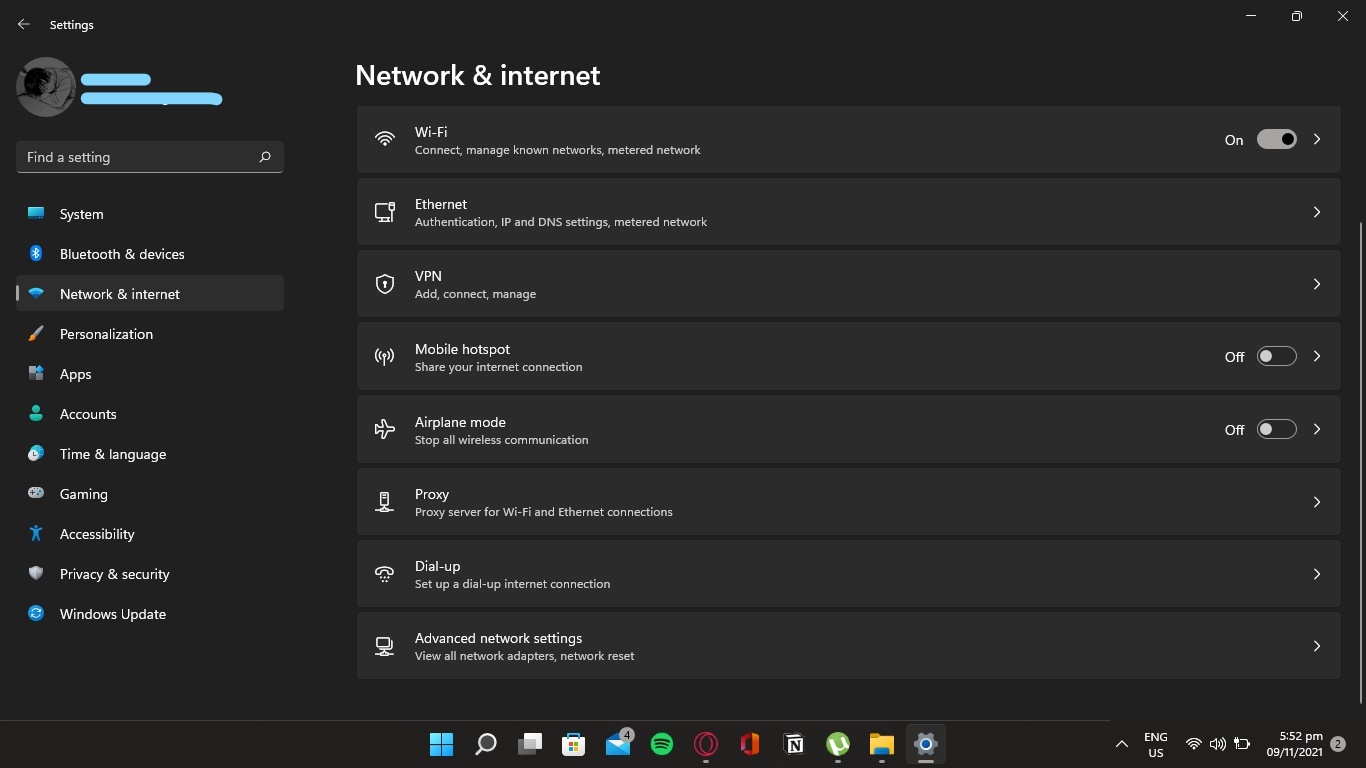Open Advanced network settings

coord(848,646)
